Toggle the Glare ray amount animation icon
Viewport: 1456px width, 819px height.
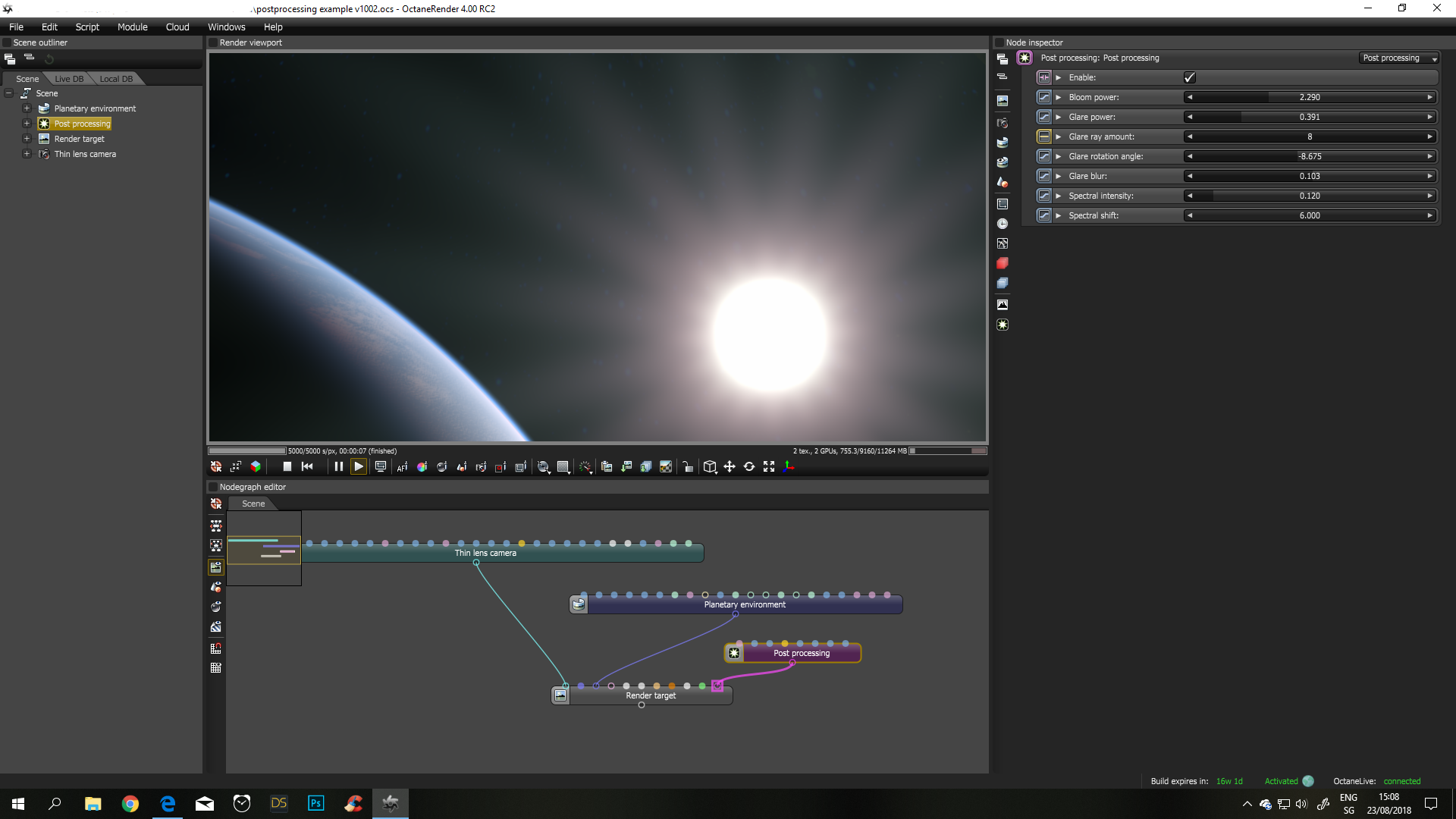1044,136
